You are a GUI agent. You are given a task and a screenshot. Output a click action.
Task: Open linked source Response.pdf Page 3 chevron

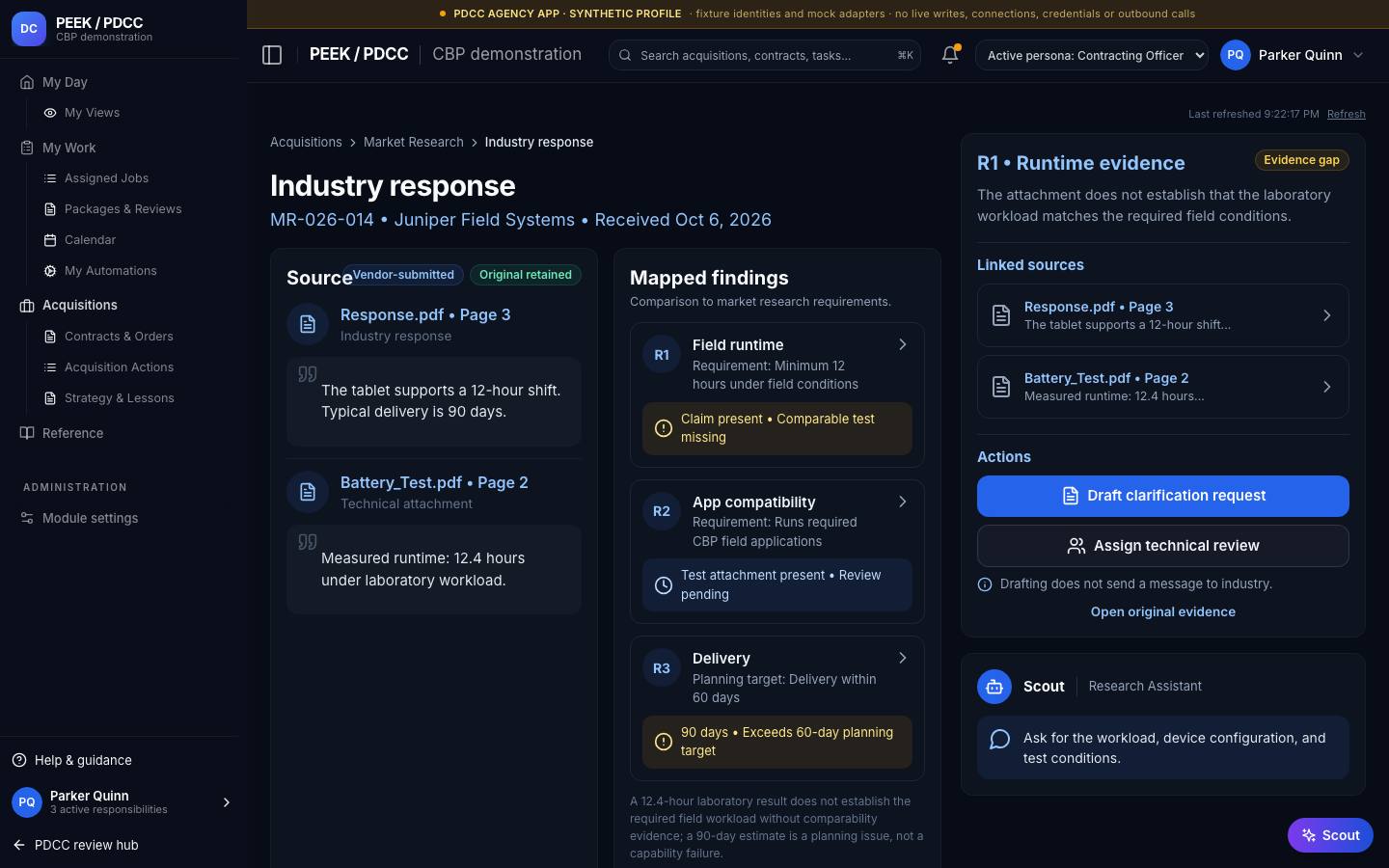click(x=1327, y=315)
